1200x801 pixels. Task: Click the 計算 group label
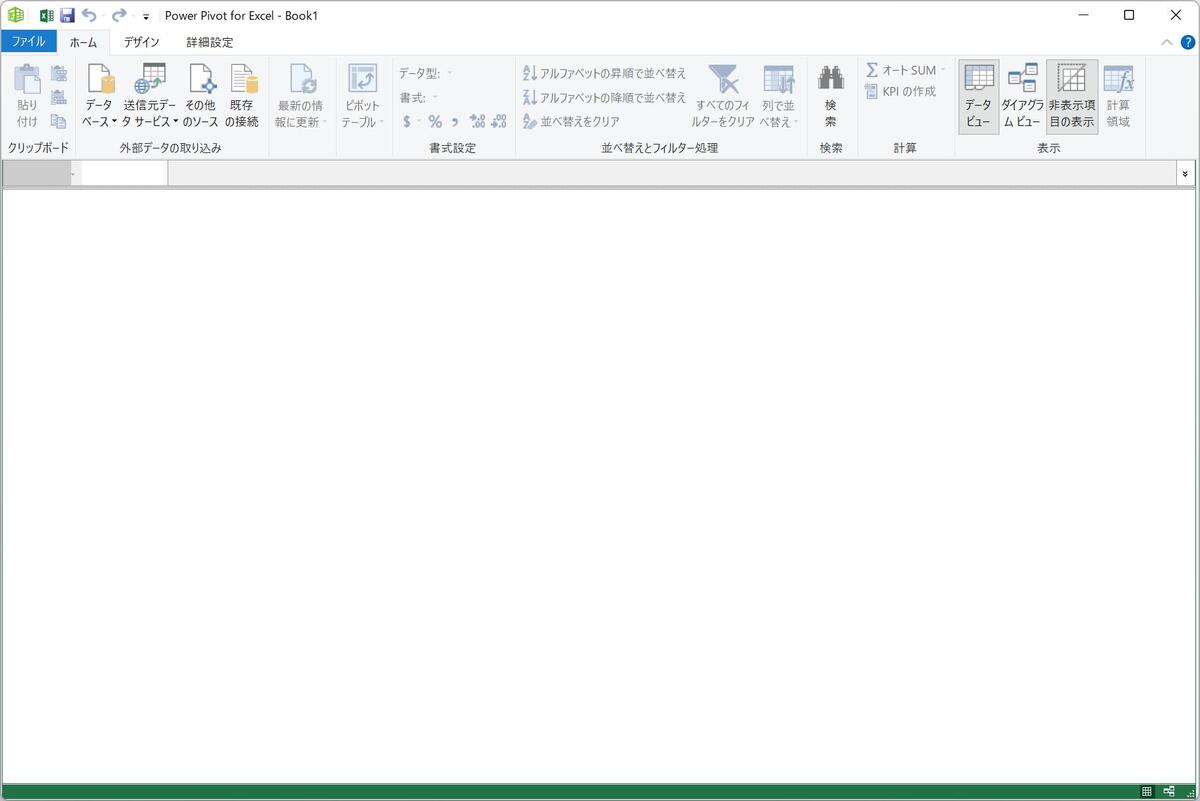click(x=905, y=148)
